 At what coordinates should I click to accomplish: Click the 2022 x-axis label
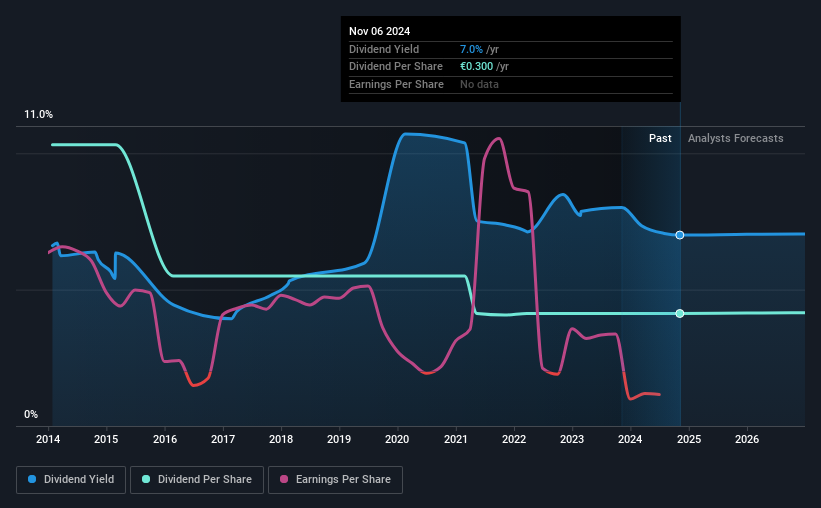pos(514,439)
